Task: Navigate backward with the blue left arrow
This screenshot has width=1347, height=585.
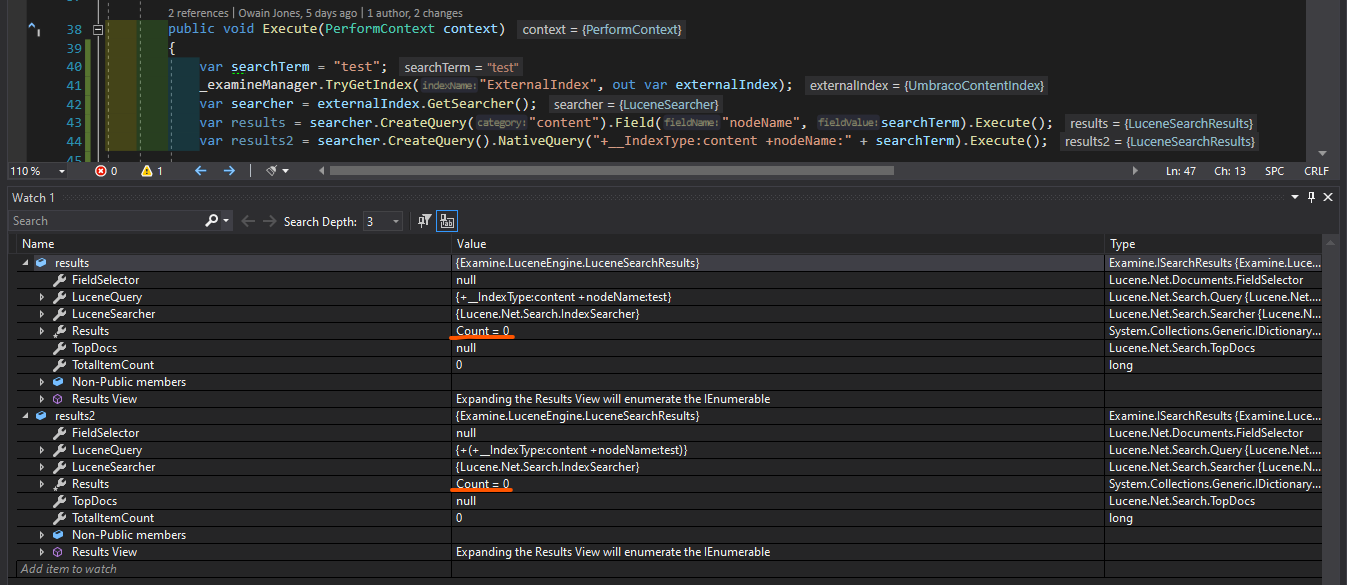Action: (x=200, y=171)
